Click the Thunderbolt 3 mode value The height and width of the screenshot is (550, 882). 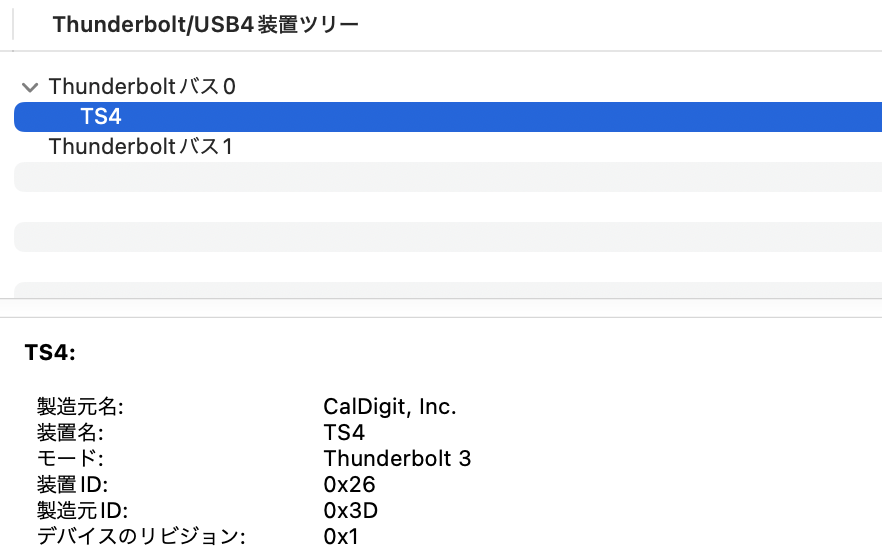pos(397,458)
